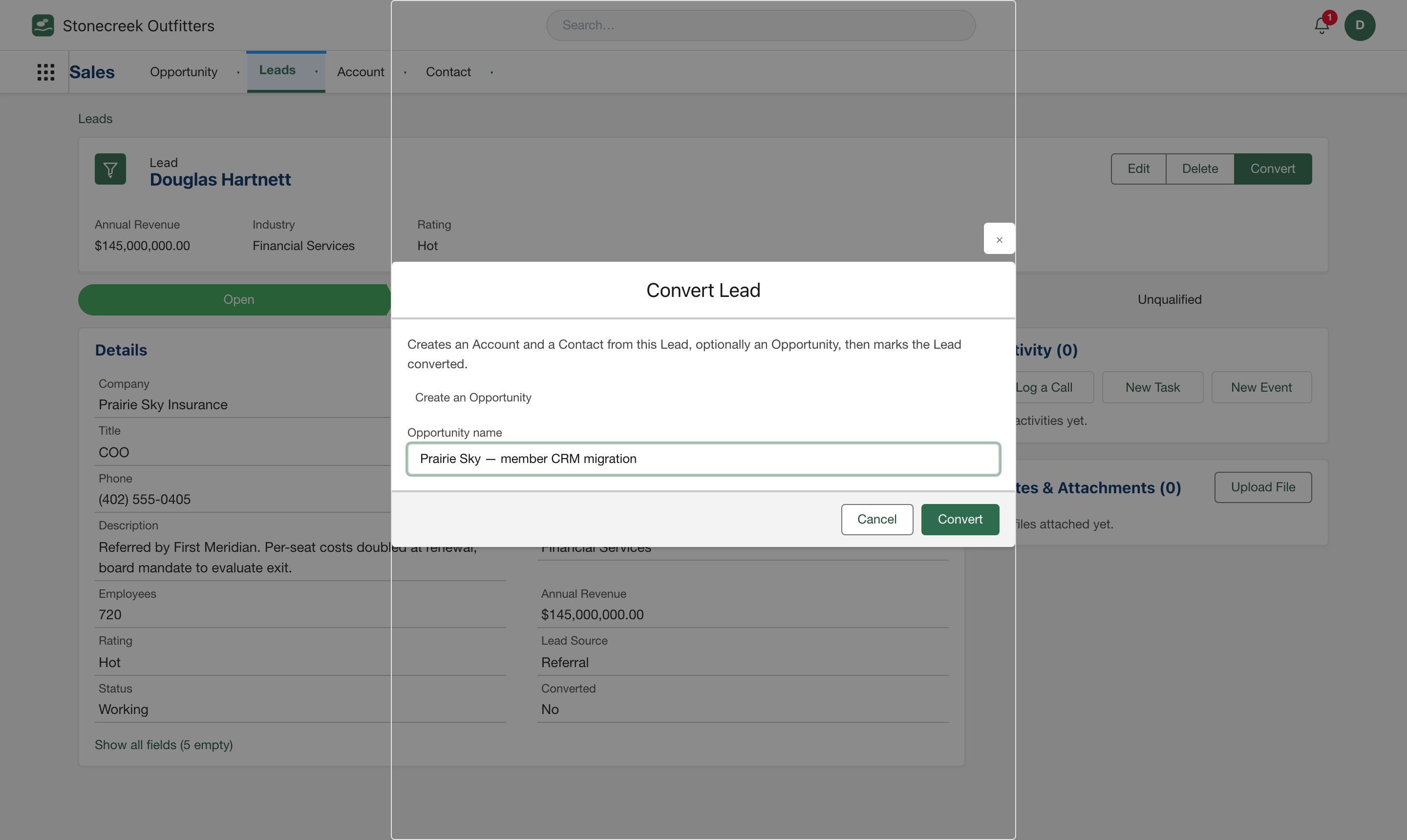Cancel the Convert Lead dialog
The height and width of the screenshot is (840, 1407).
[876, 519]
